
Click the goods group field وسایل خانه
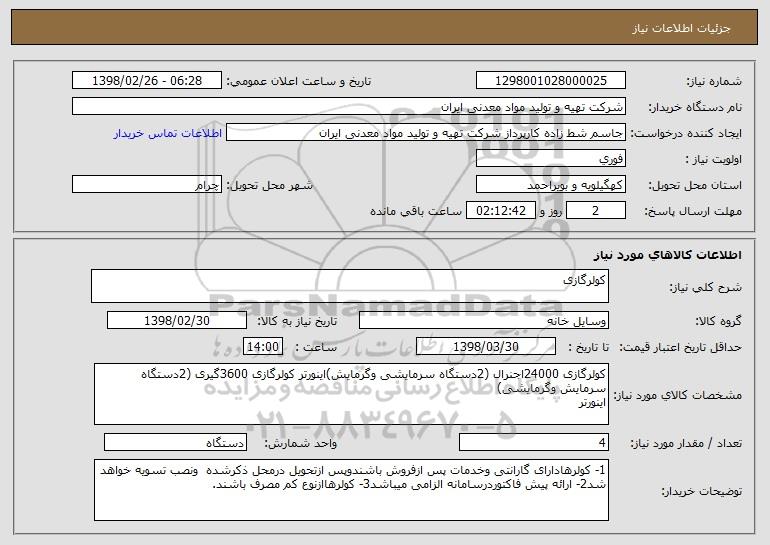(x=484, y=320)
